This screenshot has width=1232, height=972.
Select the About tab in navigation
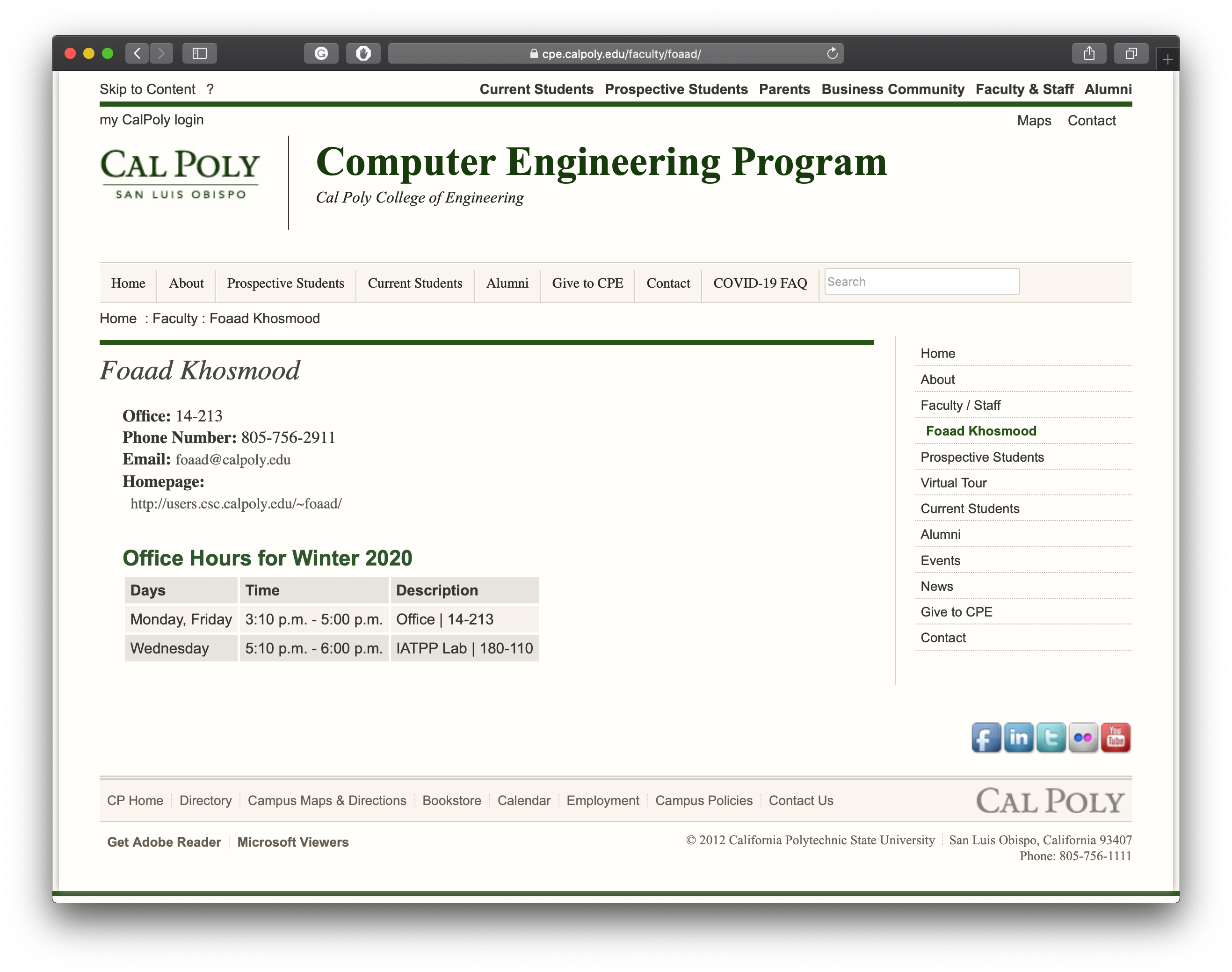tap(185, 283)
